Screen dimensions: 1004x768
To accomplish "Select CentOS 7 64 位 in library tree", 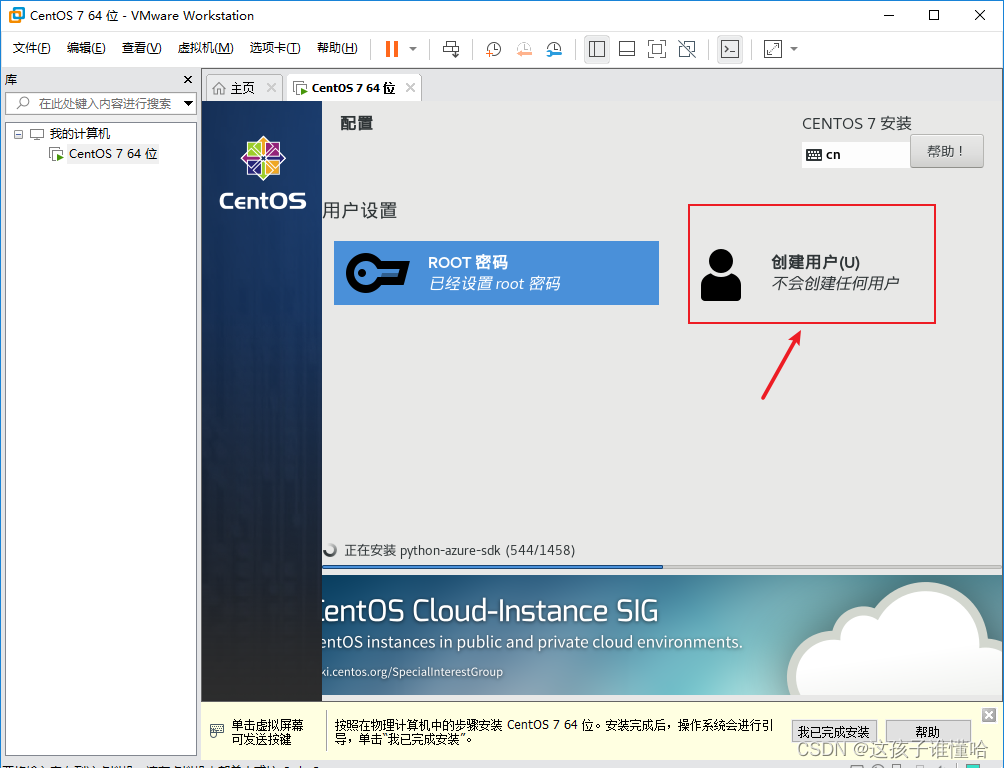I will coord(113,154).
